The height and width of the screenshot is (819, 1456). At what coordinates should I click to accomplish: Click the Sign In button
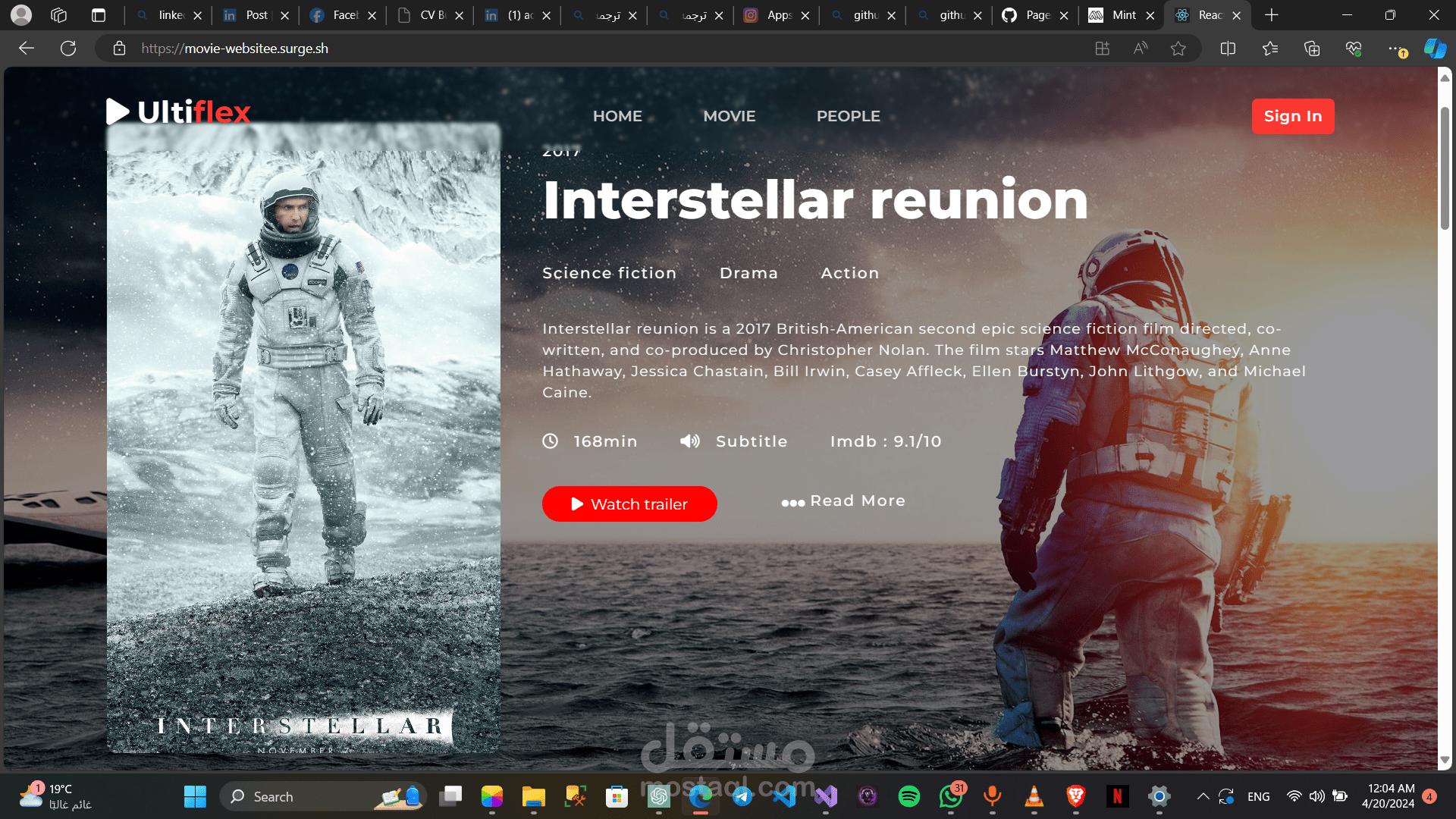tap(1293, 116)
